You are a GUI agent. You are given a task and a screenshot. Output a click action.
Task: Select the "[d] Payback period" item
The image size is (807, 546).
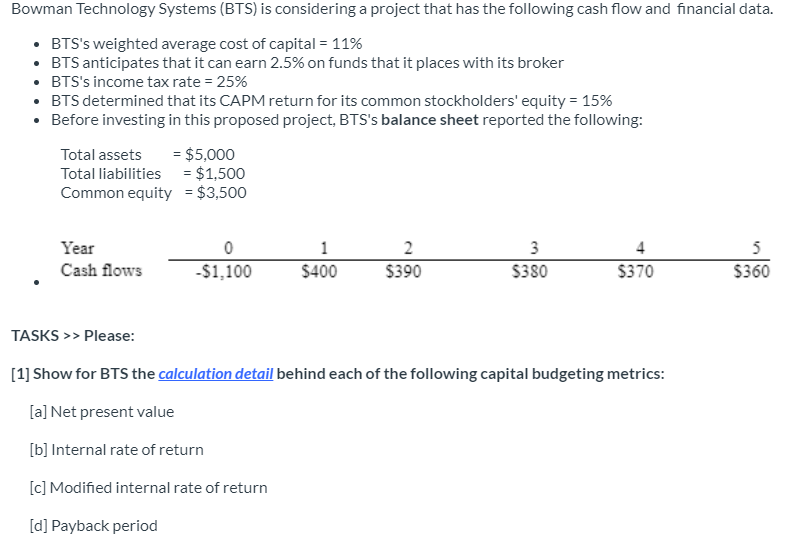click(94, 526)
